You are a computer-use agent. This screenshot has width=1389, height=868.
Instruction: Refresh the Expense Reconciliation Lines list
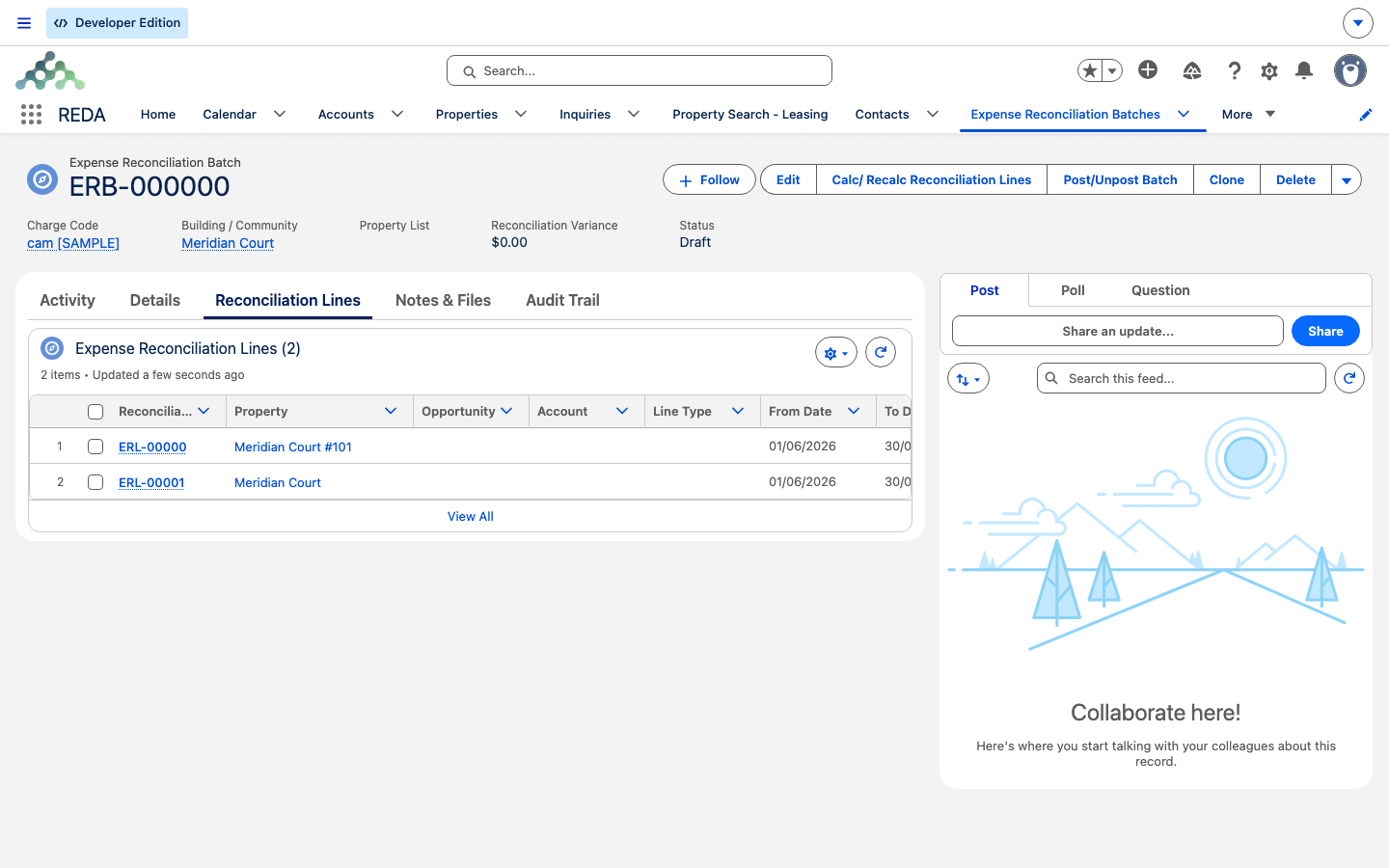(881, 352)
